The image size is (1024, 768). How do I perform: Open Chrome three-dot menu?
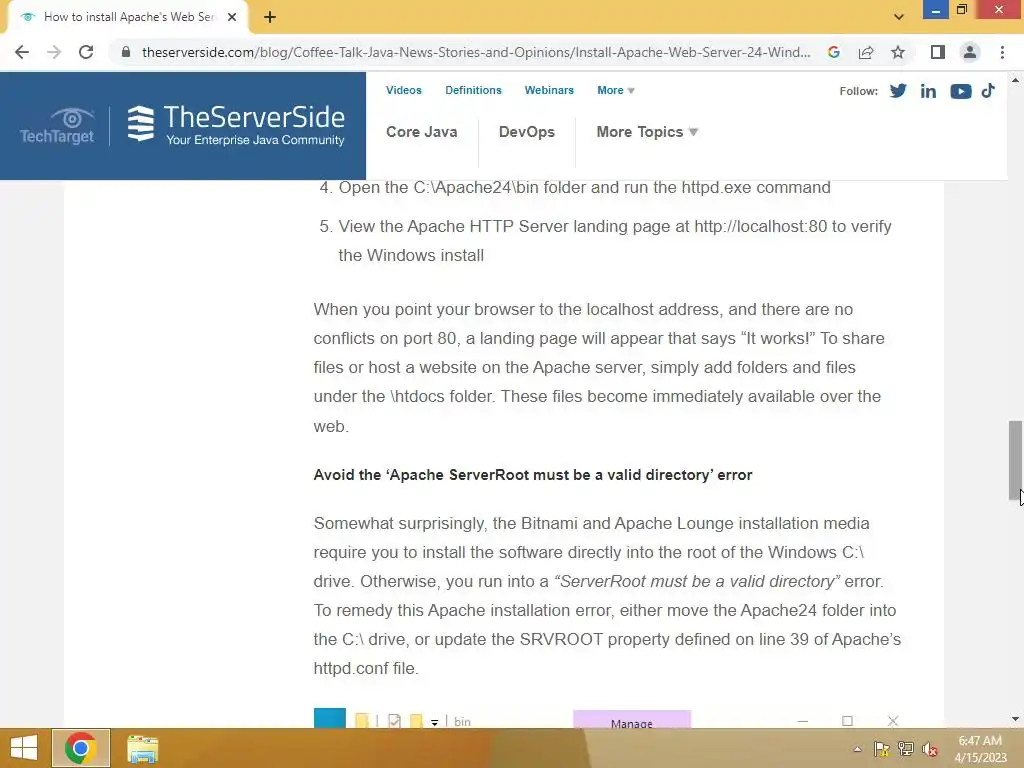pos(1002,52)
